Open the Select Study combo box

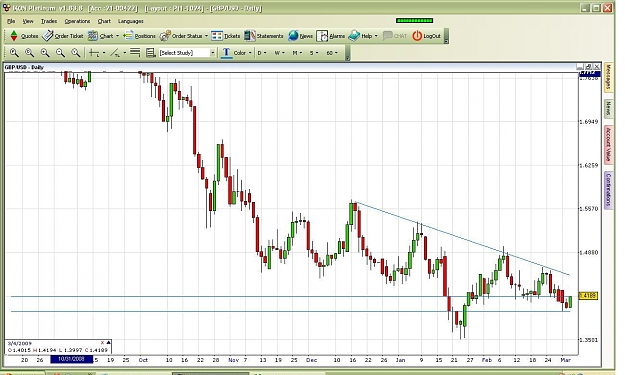click(187, 53)
